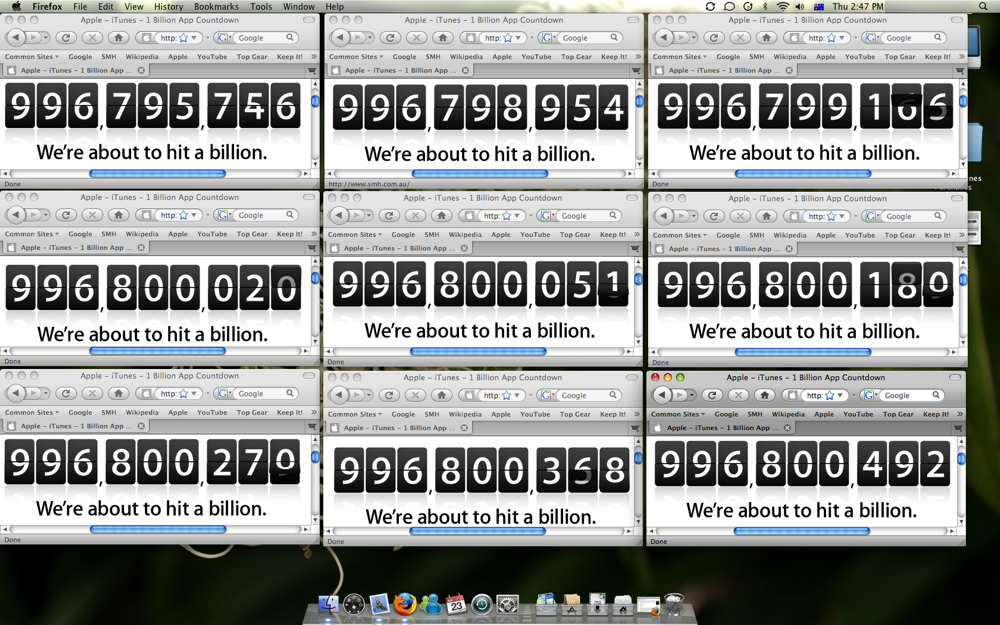Click Stop button in 996,800,492 window
The width and height of the screenshot is (1000, 625).
(x=739, y=395)
